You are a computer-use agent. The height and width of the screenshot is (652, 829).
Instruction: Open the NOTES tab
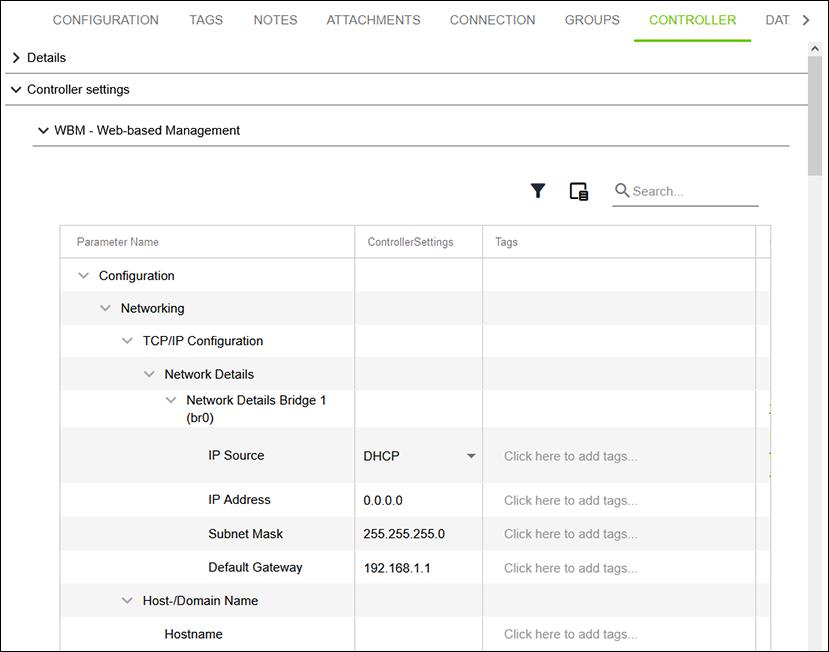[275, 20]
